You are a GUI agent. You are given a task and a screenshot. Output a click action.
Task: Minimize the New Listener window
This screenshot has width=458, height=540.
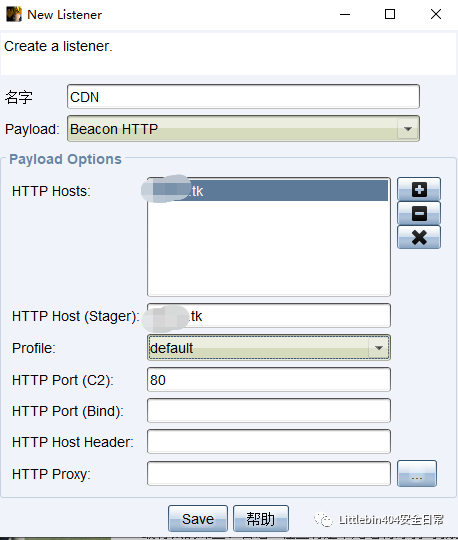tap(345, 14)
